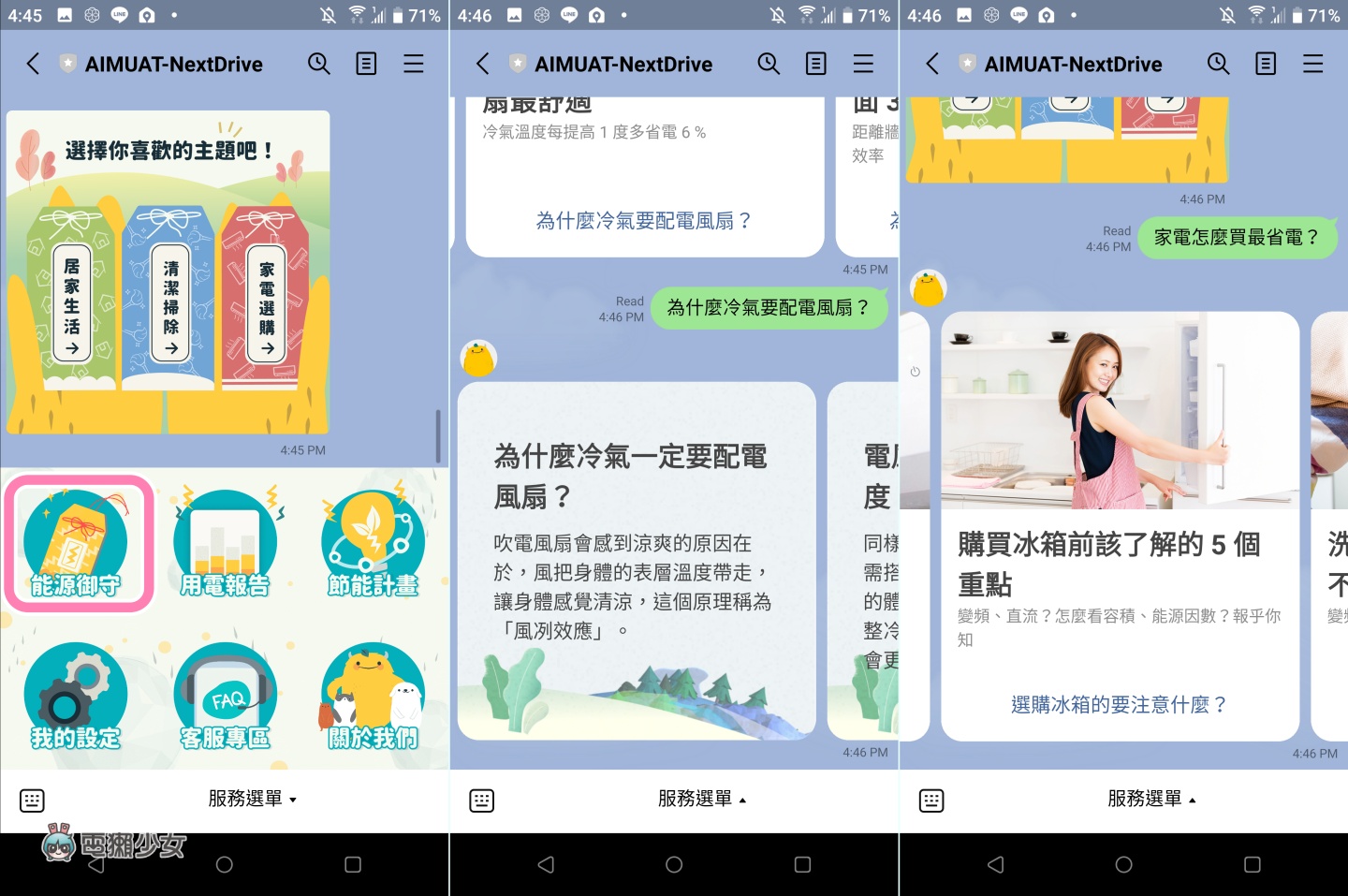This screenshot has width=1348, height=896.
Task: Open the 能源御守 rich menu icon
Action: point(79,543)
